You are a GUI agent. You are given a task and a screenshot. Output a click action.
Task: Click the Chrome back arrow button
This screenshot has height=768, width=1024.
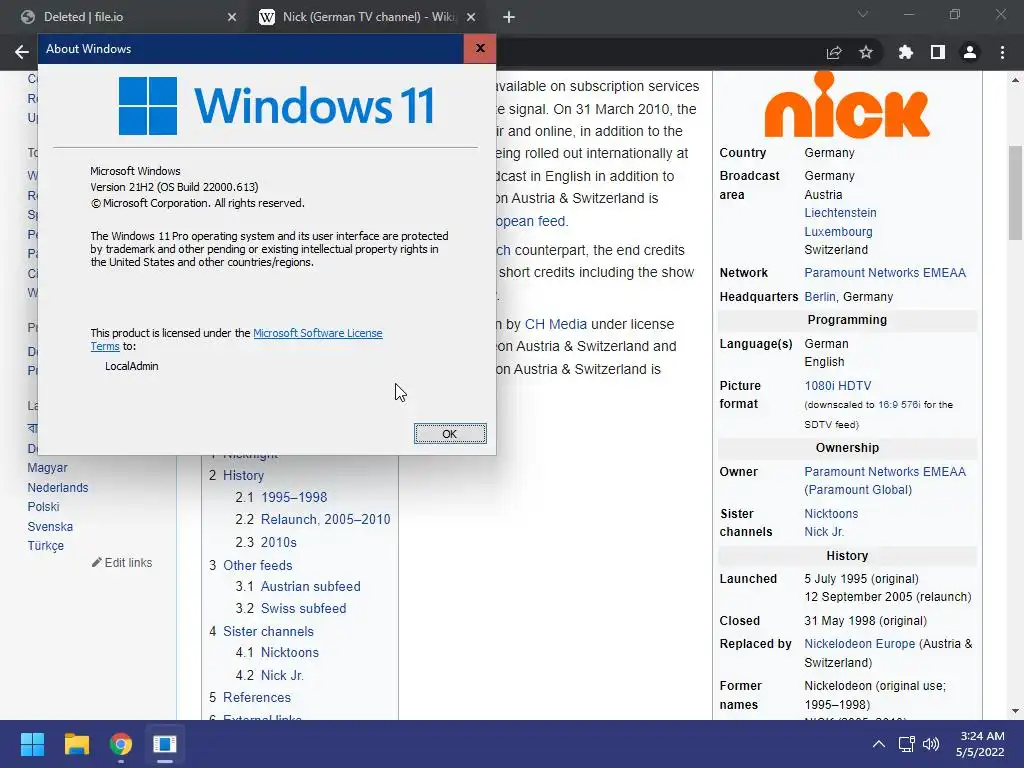click(x=22, y=52)
